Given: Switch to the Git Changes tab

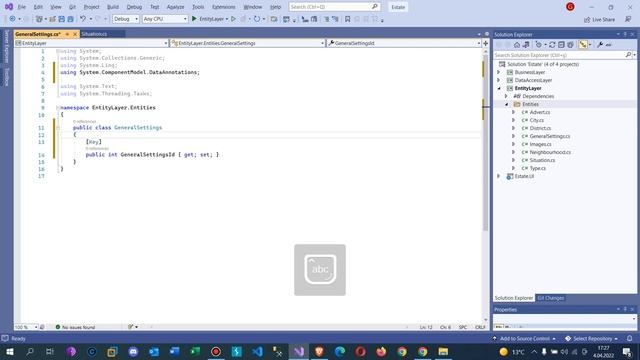Looking at the screenshot, I should (x=550, y=298).
